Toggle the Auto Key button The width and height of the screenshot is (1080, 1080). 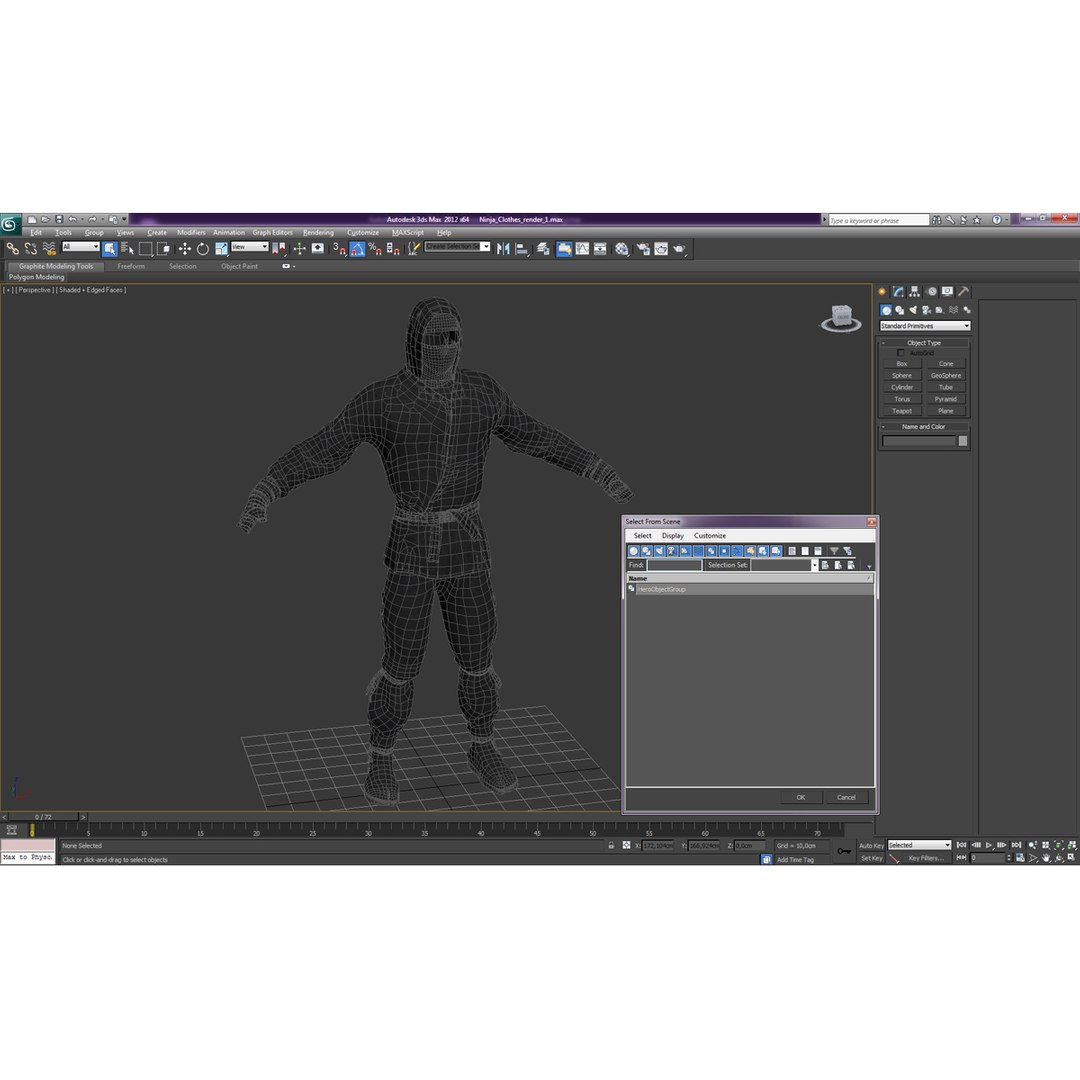click(x=871, y=846)
